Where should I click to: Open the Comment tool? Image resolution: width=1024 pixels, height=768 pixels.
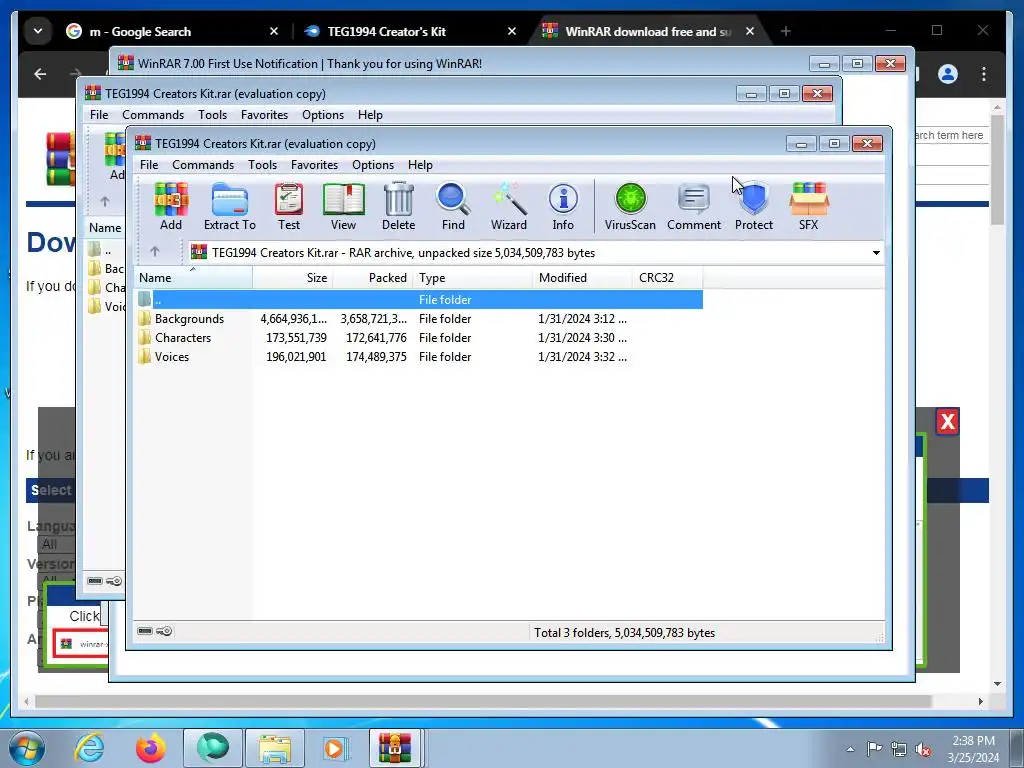coord(694,206)
